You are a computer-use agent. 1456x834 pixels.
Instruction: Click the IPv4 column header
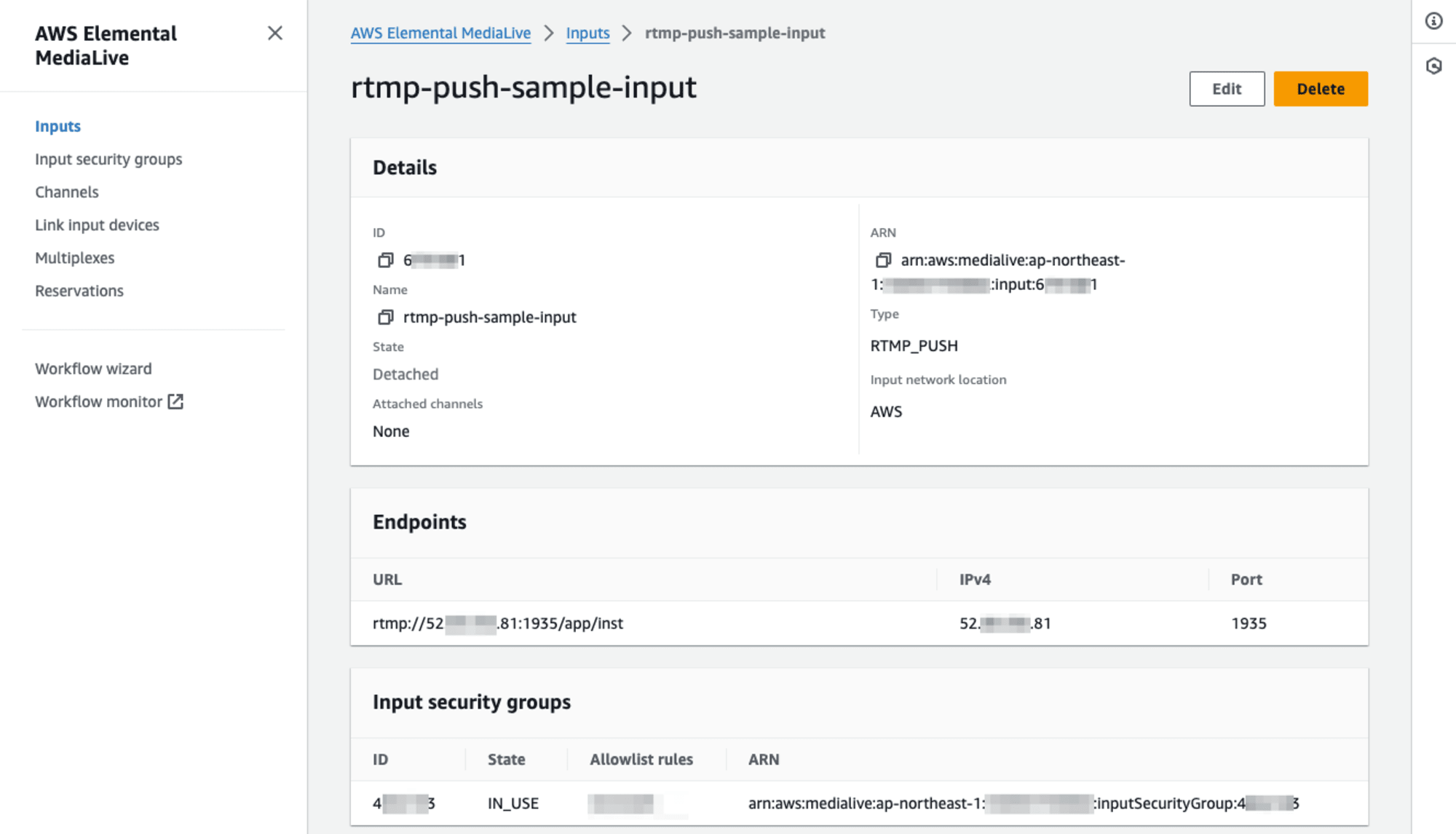[975, 579]
